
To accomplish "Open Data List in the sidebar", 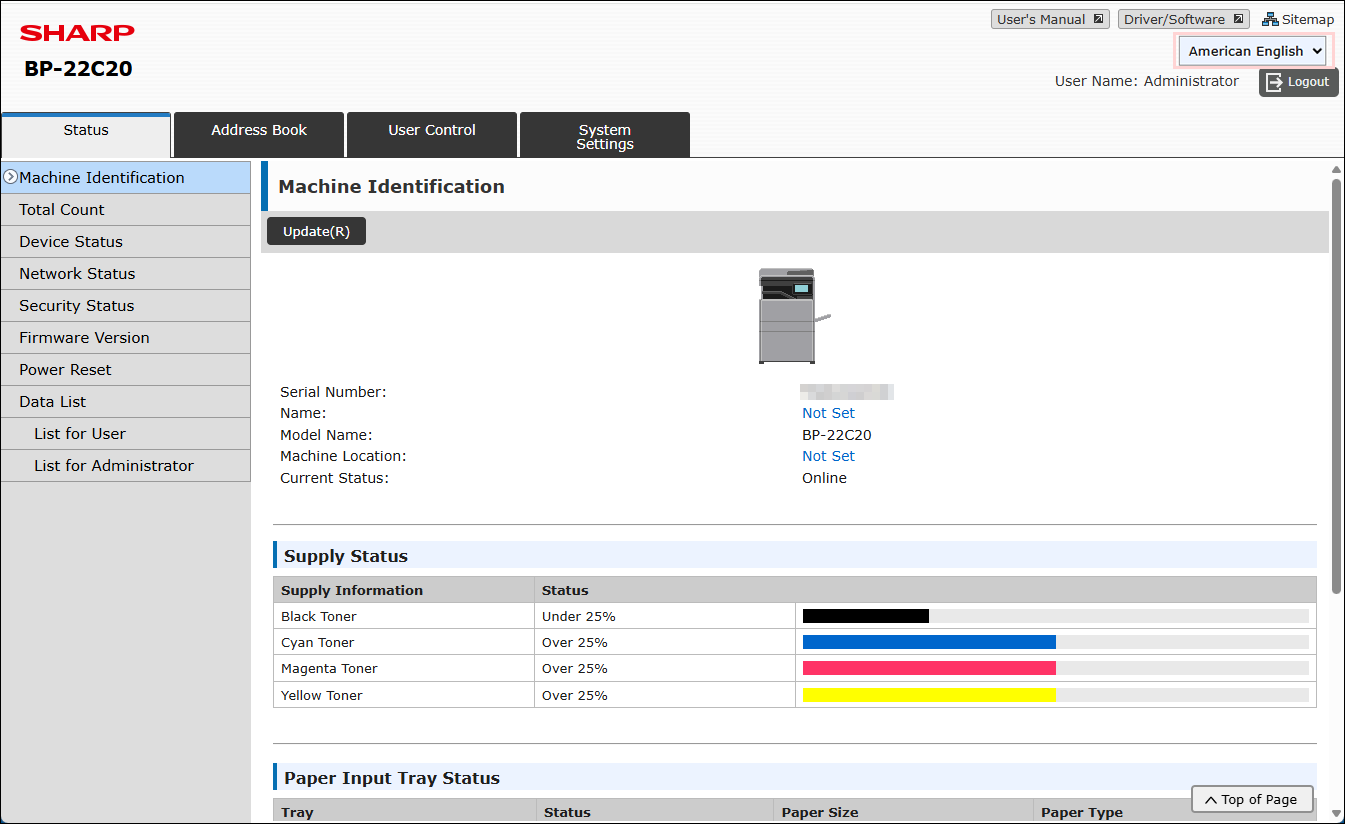I will point(126,402).
